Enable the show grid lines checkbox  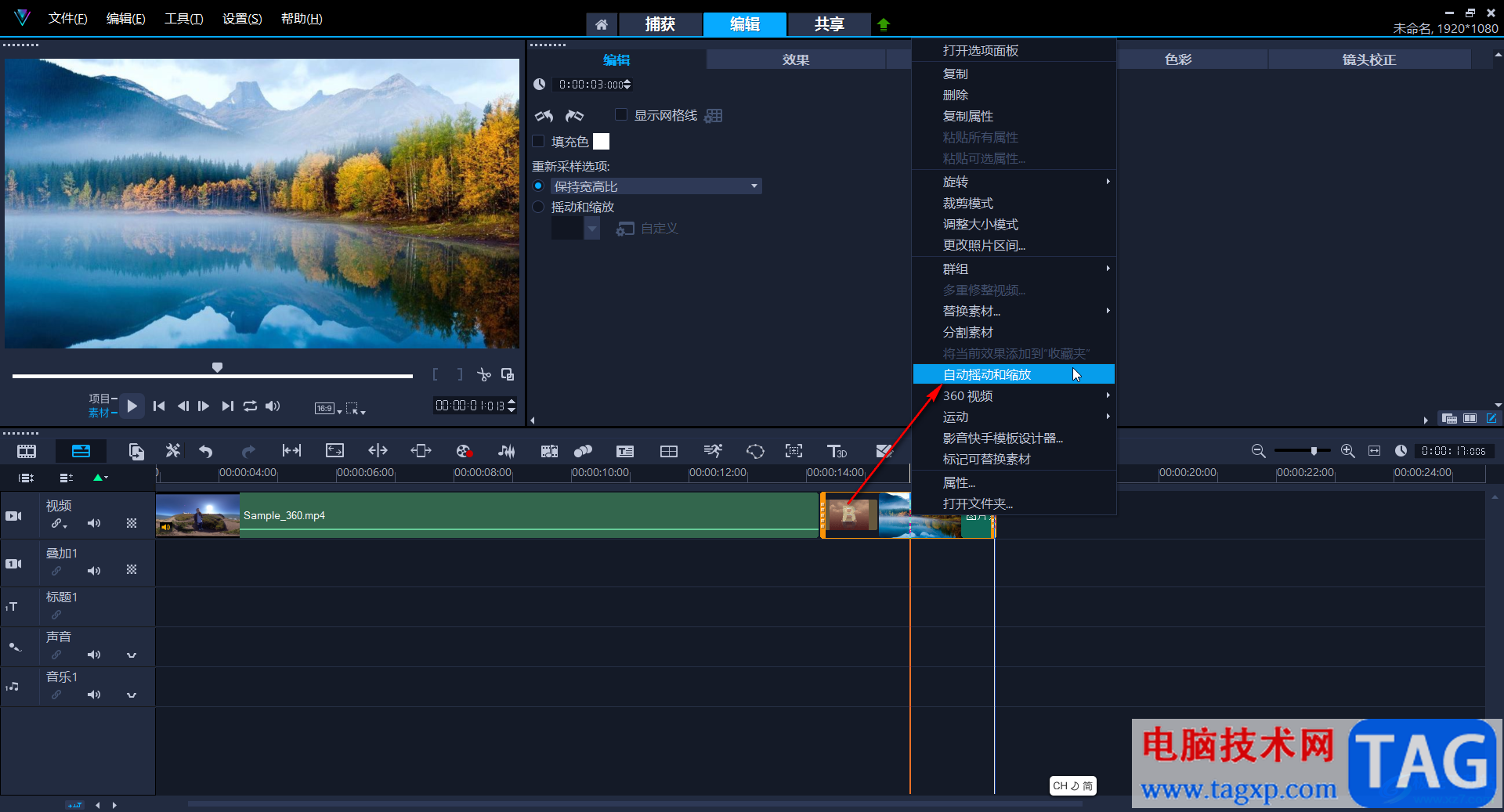coord(621,115)
